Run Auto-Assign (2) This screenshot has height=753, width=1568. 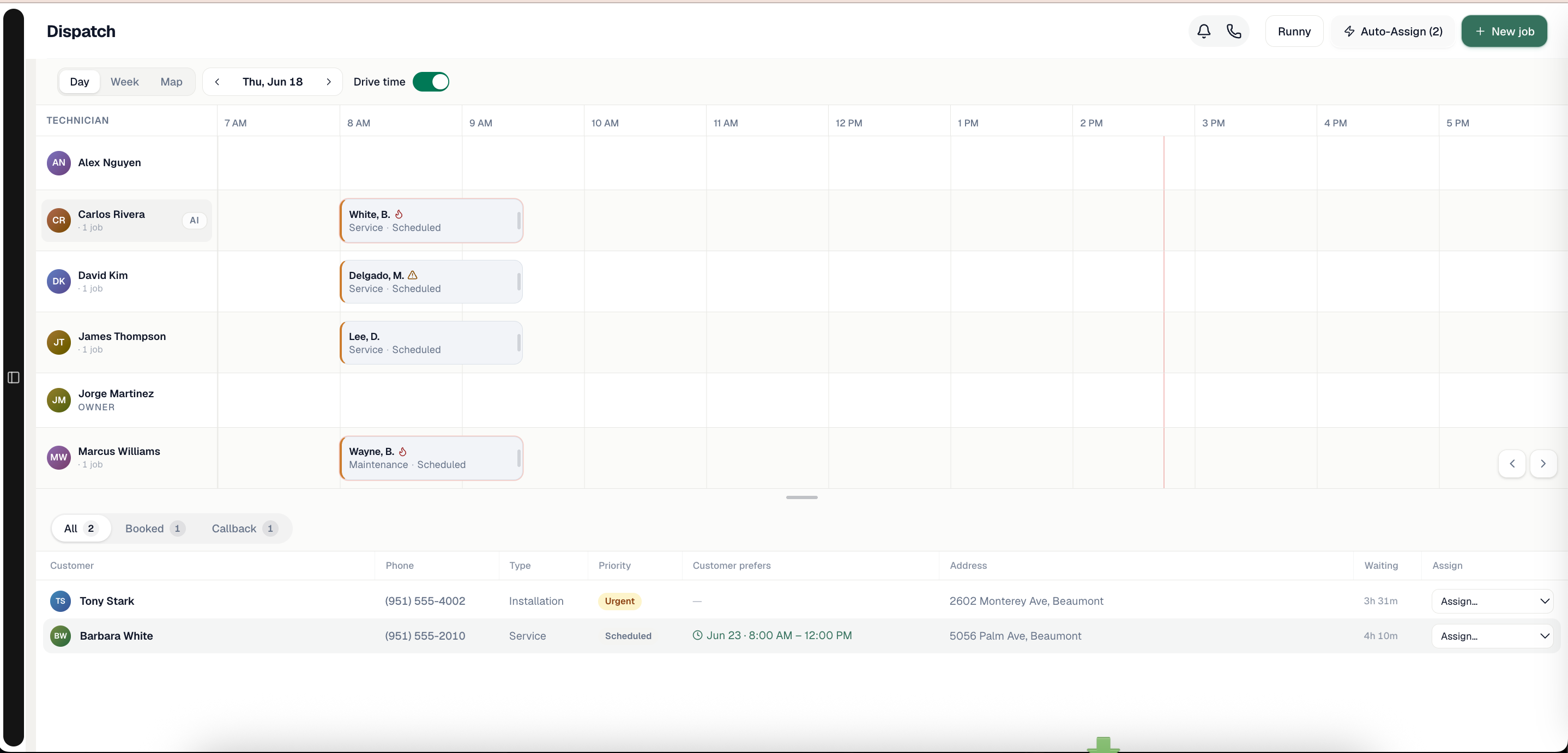[1392, 31]
